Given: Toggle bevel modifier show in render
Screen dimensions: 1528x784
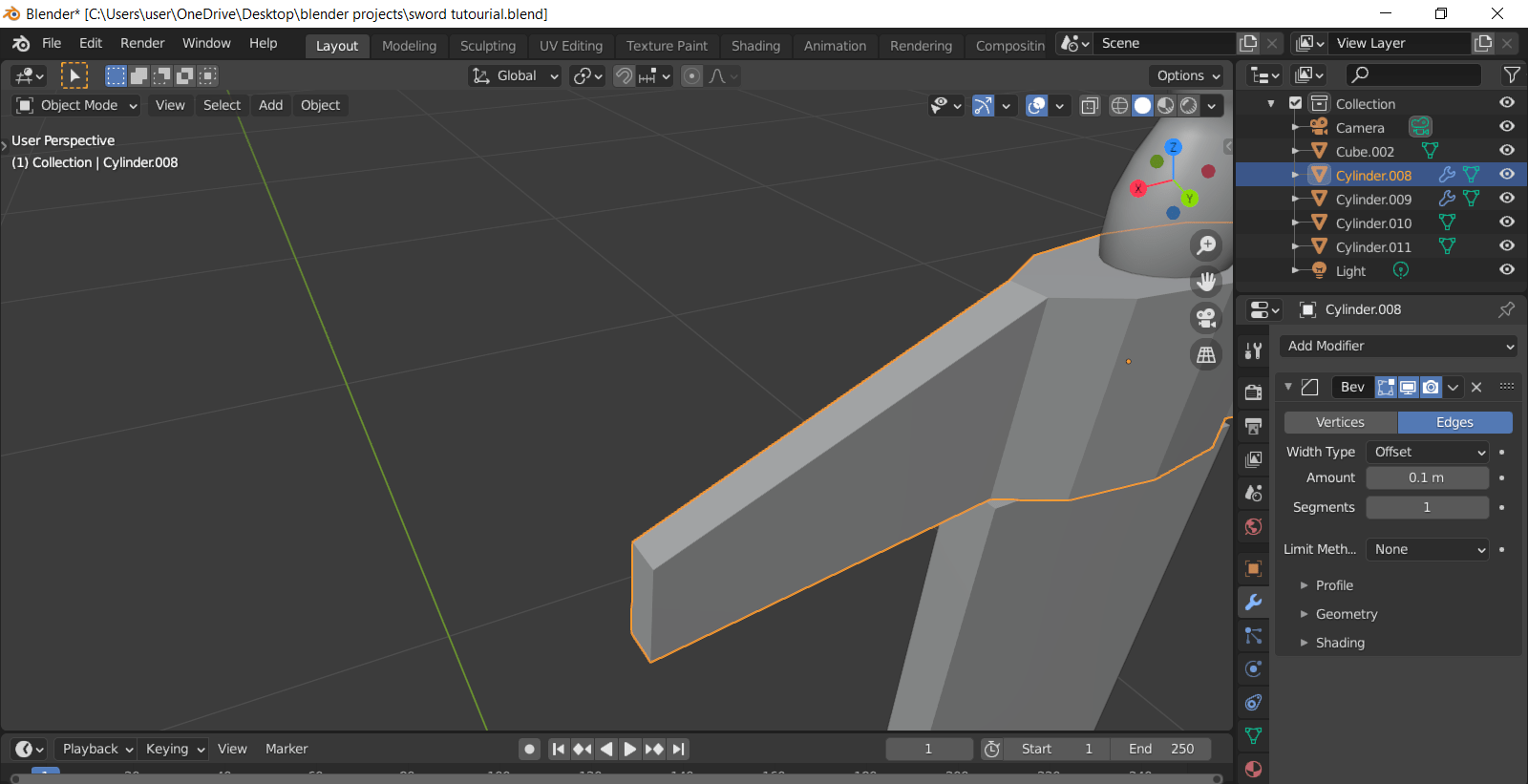Looking at the screenshot, I should point(1431,387).
